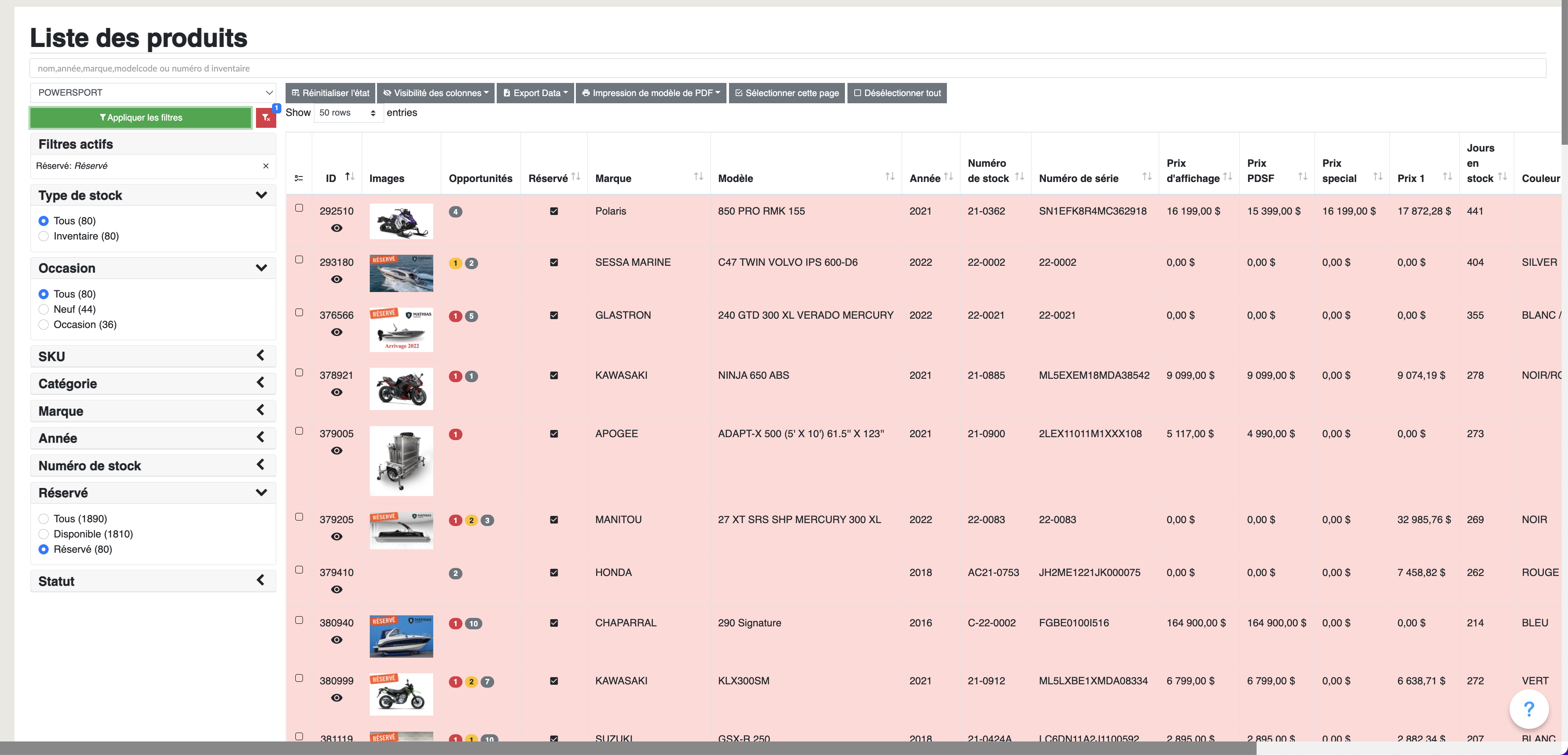
Task: Choose Neuf (44) radio option
Action: pyautogui.click(x=43, y=309)
